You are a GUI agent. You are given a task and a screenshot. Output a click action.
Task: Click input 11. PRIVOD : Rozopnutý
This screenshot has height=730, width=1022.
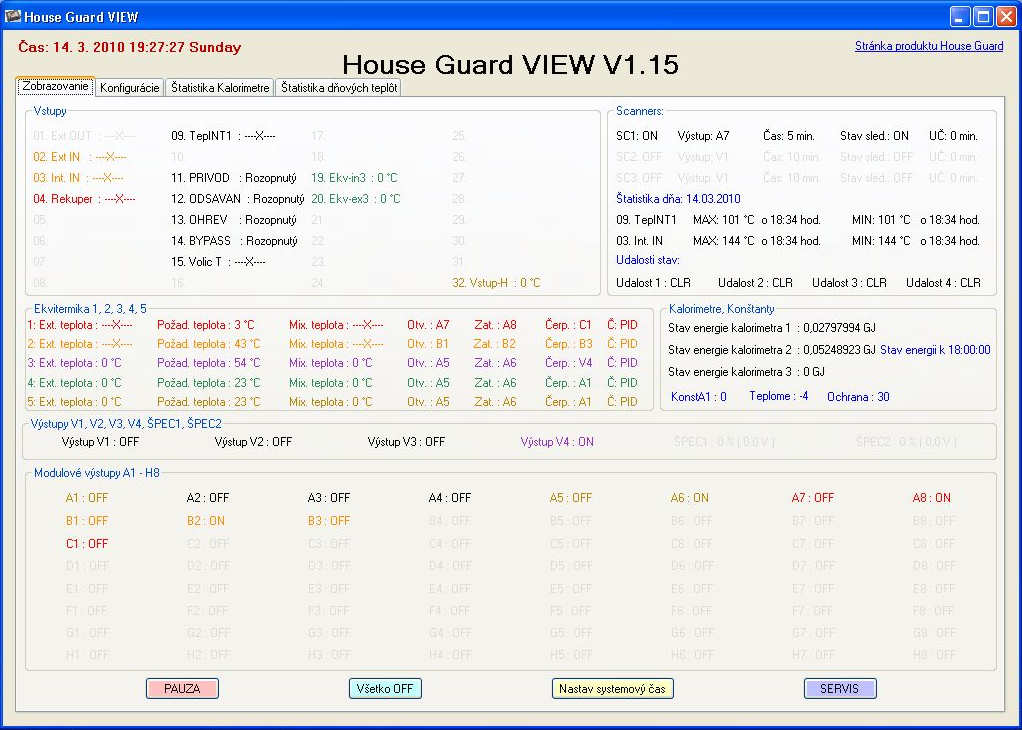pyautogui.click(x=234, y=178)
